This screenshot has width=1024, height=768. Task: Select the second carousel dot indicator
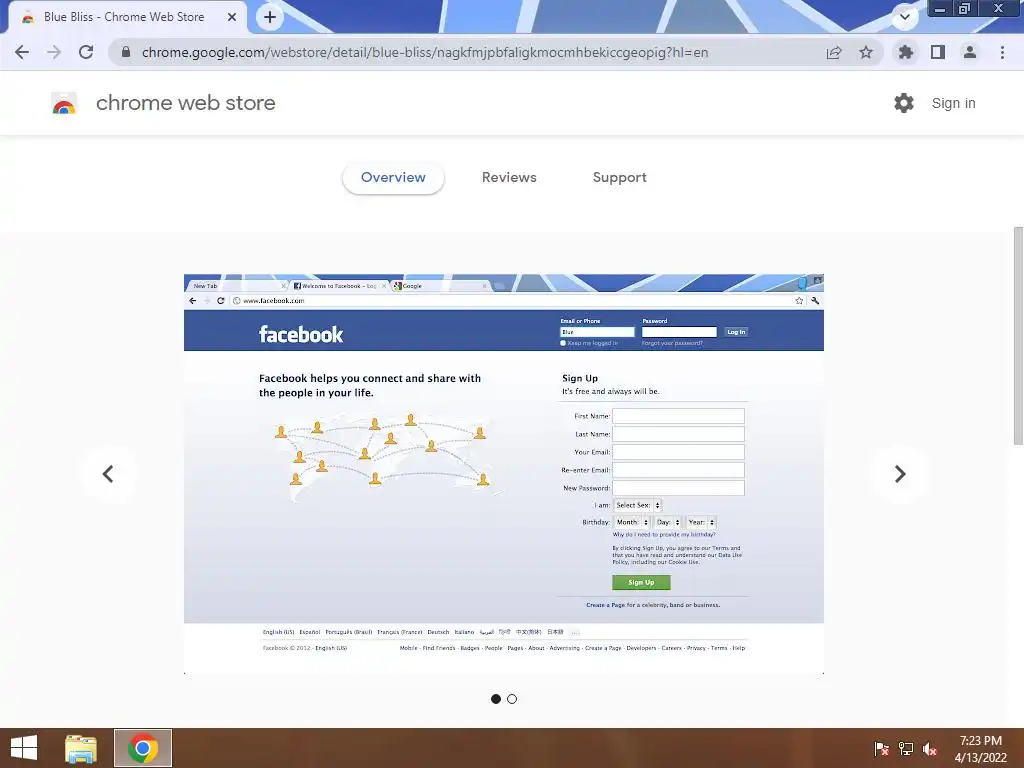pos(512,699)
